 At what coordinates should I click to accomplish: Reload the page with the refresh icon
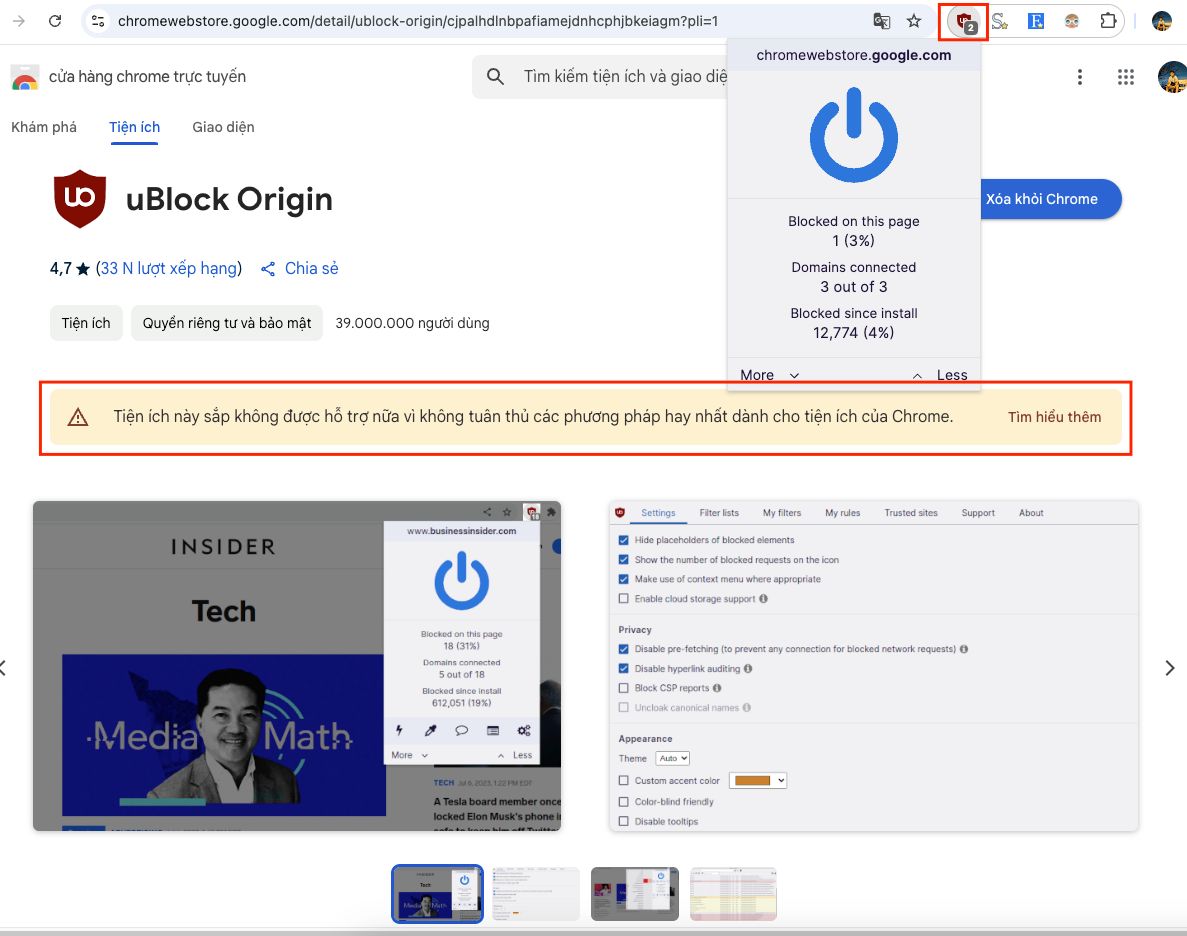[55, 21]
